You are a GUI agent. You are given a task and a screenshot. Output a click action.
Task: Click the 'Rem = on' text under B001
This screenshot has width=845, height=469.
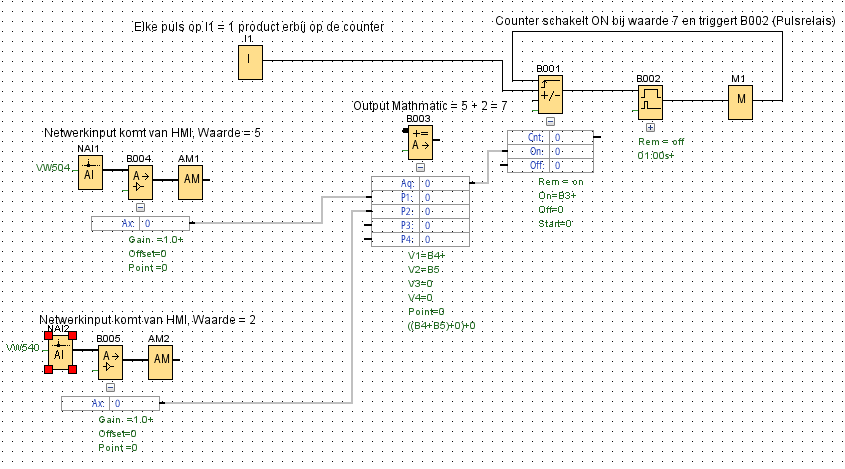click(x=560, y=182)
